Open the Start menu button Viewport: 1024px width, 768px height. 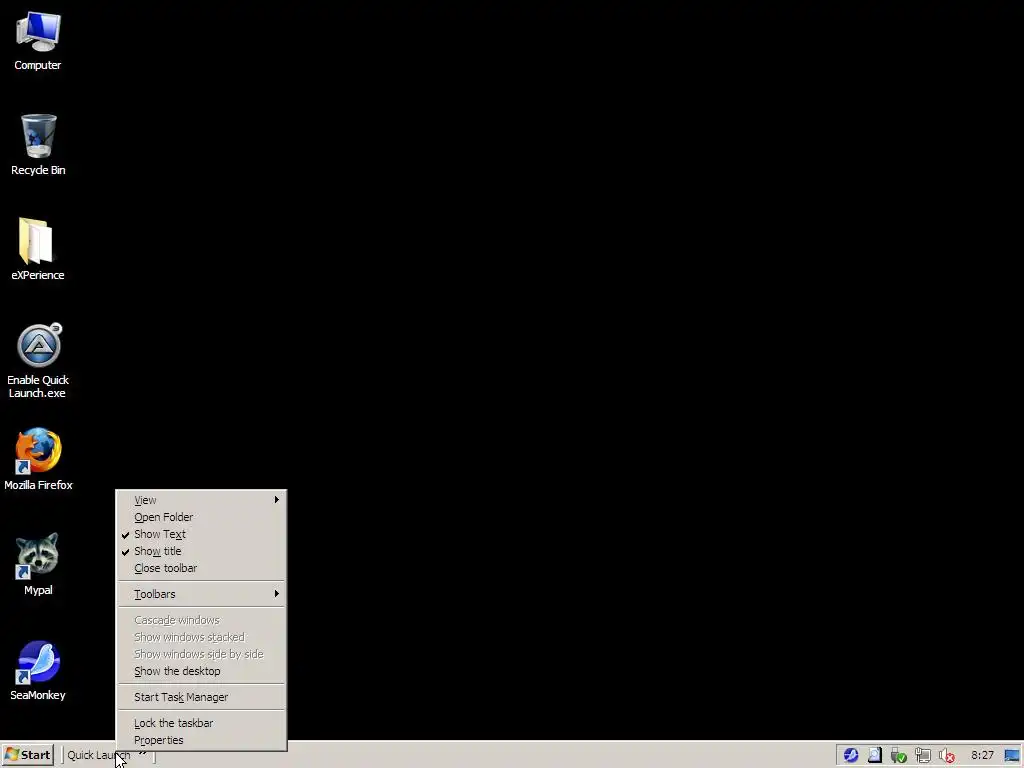[27, 756]
